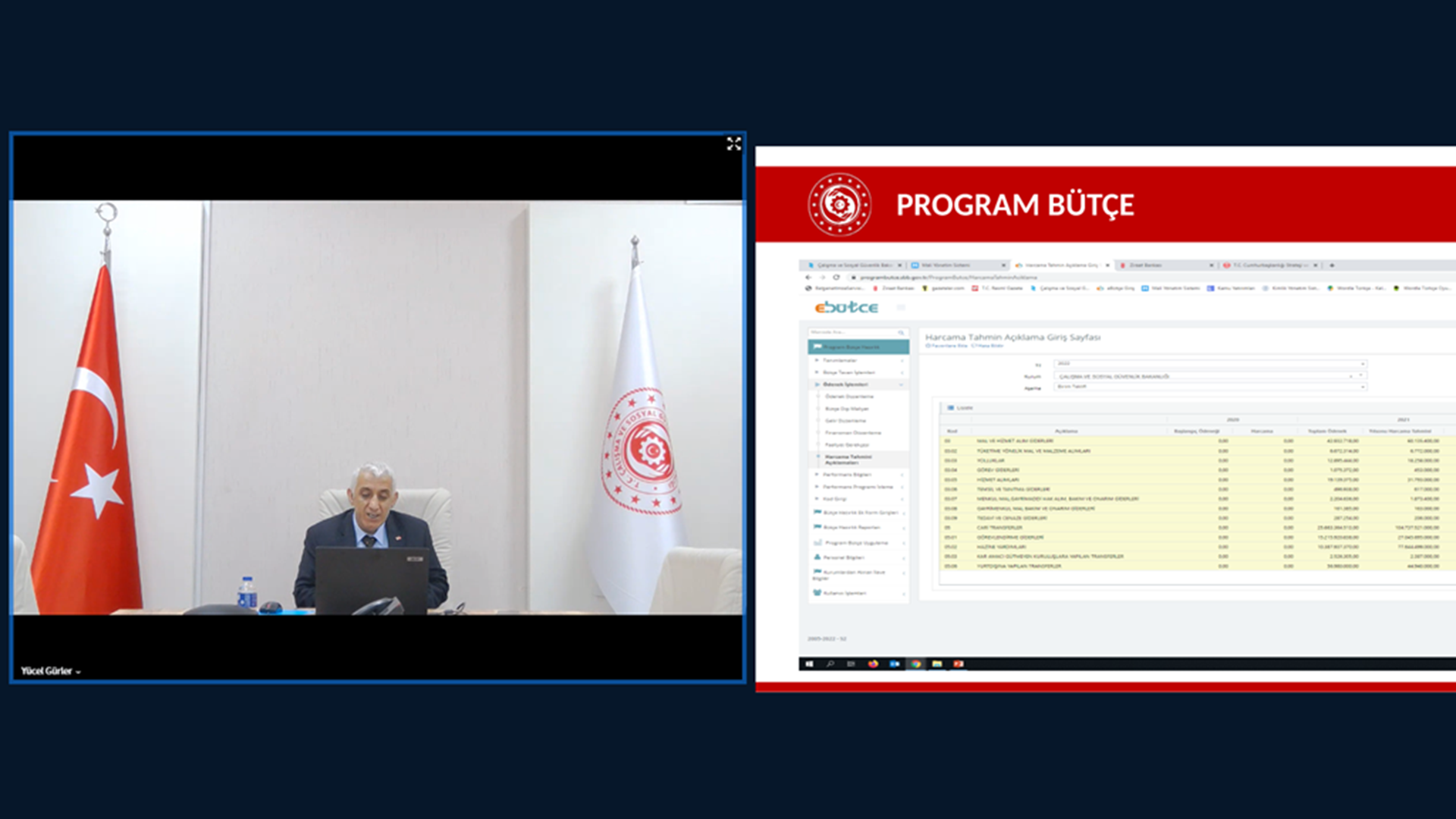1456x819 pixels.
Task: Open the Aşama stage dropdown
Action: click(x=1209, y=387)
